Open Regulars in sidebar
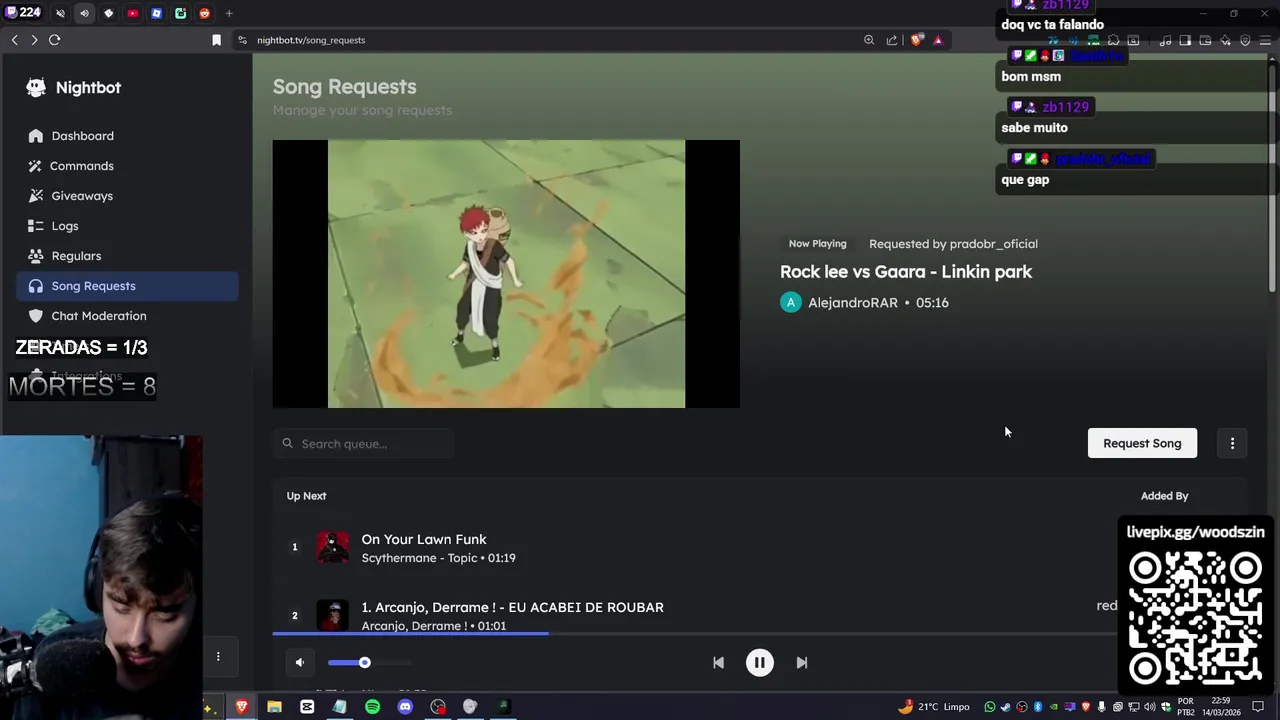 [x=127, y=256]
